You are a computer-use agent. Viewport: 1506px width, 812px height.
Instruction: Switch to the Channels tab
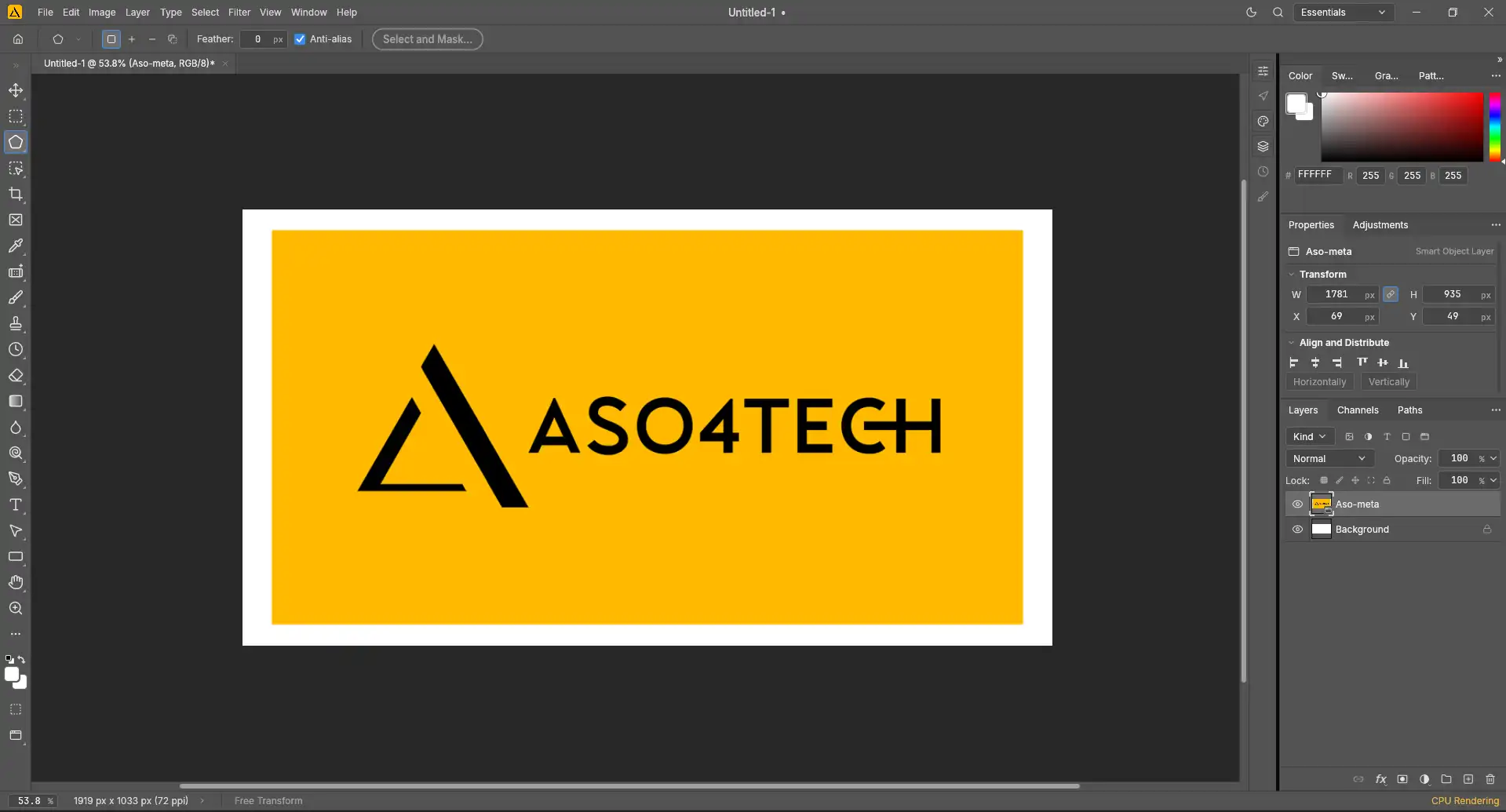point(1358,410)
